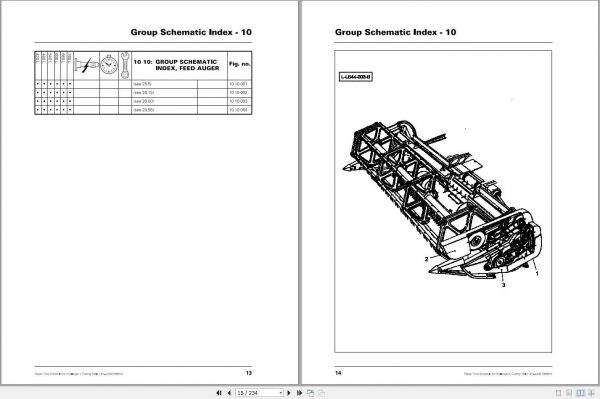Click page number 13 in the footer
The image size is (600, 399).
(x=249, y=373)
